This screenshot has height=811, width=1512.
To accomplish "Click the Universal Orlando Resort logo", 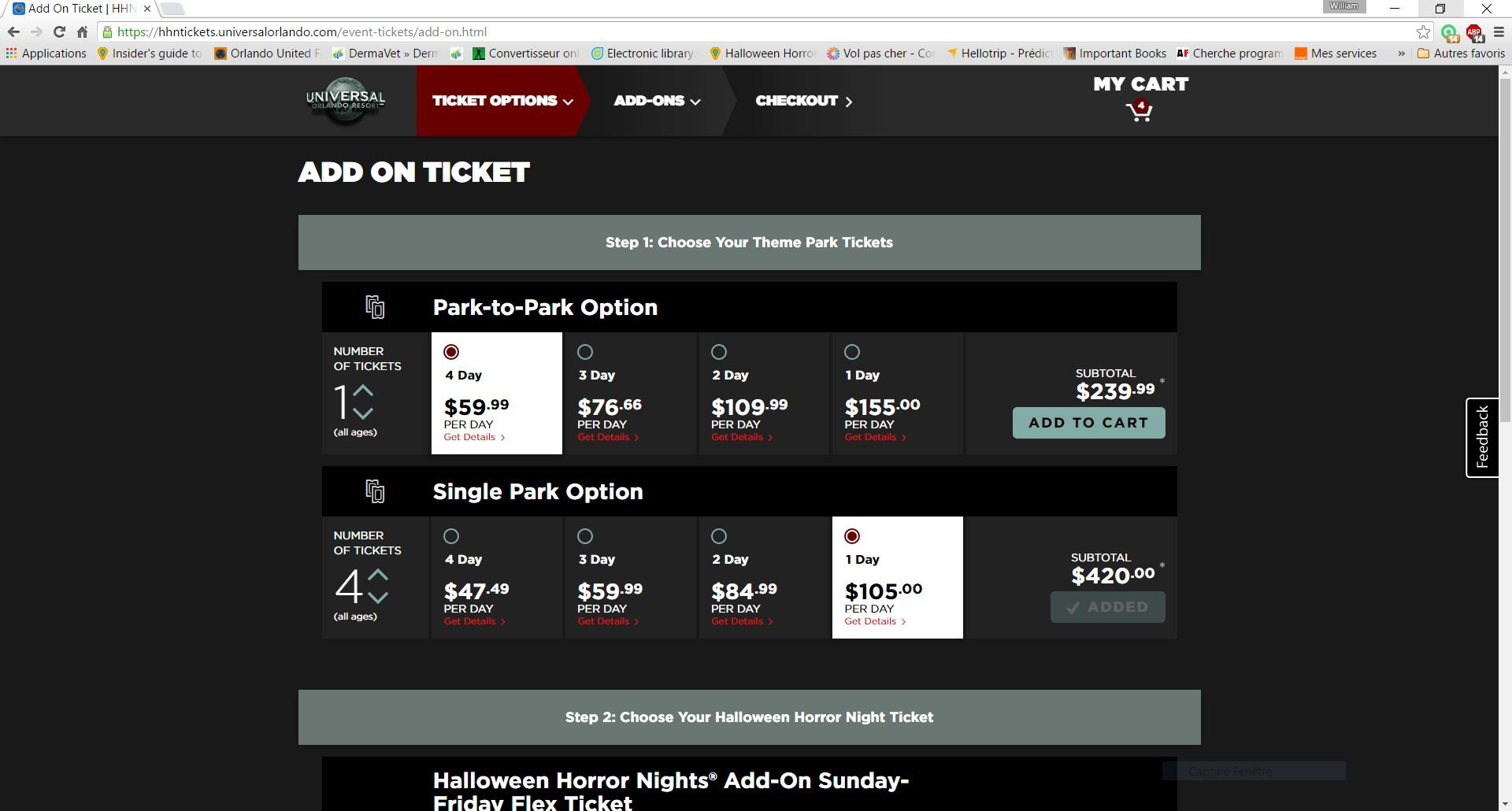I will click(x=345, y=101).
